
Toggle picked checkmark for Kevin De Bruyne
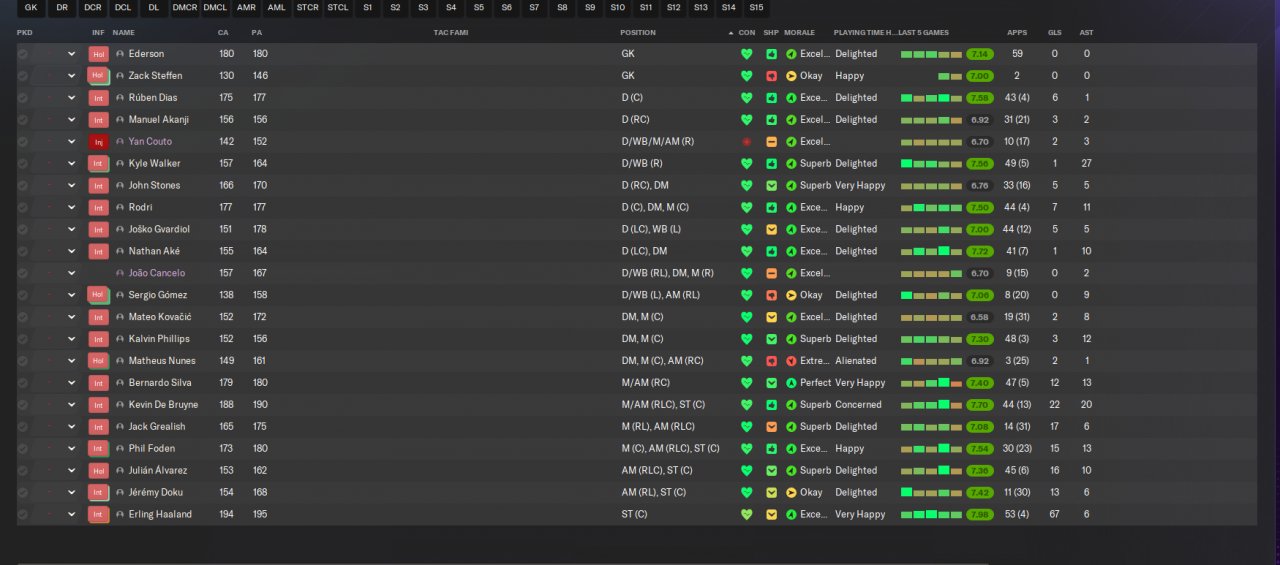pyautogui.click(x=23, y=405)
